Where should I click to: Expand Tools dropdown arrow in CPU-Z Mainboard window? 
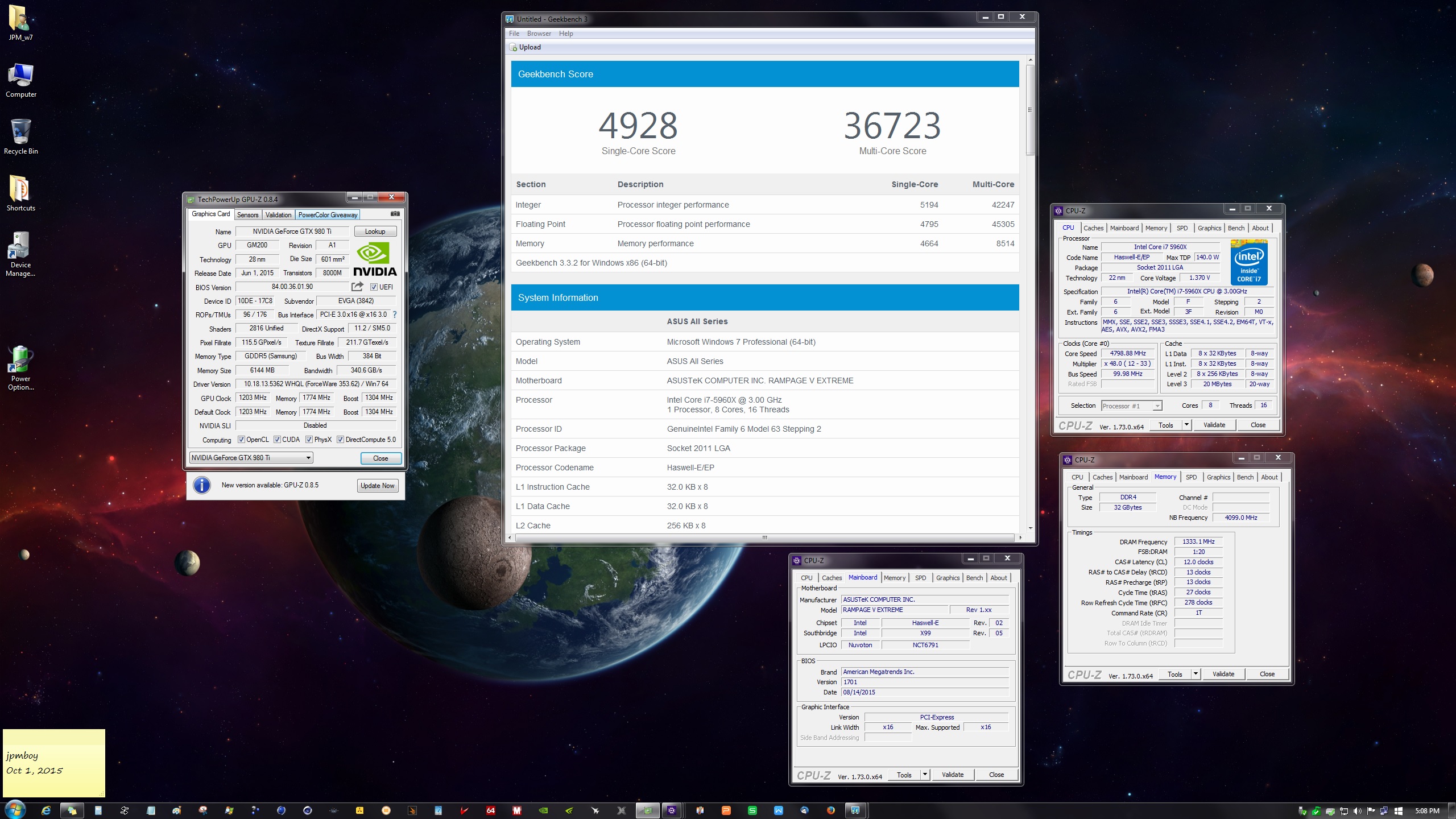coord(925,775)
